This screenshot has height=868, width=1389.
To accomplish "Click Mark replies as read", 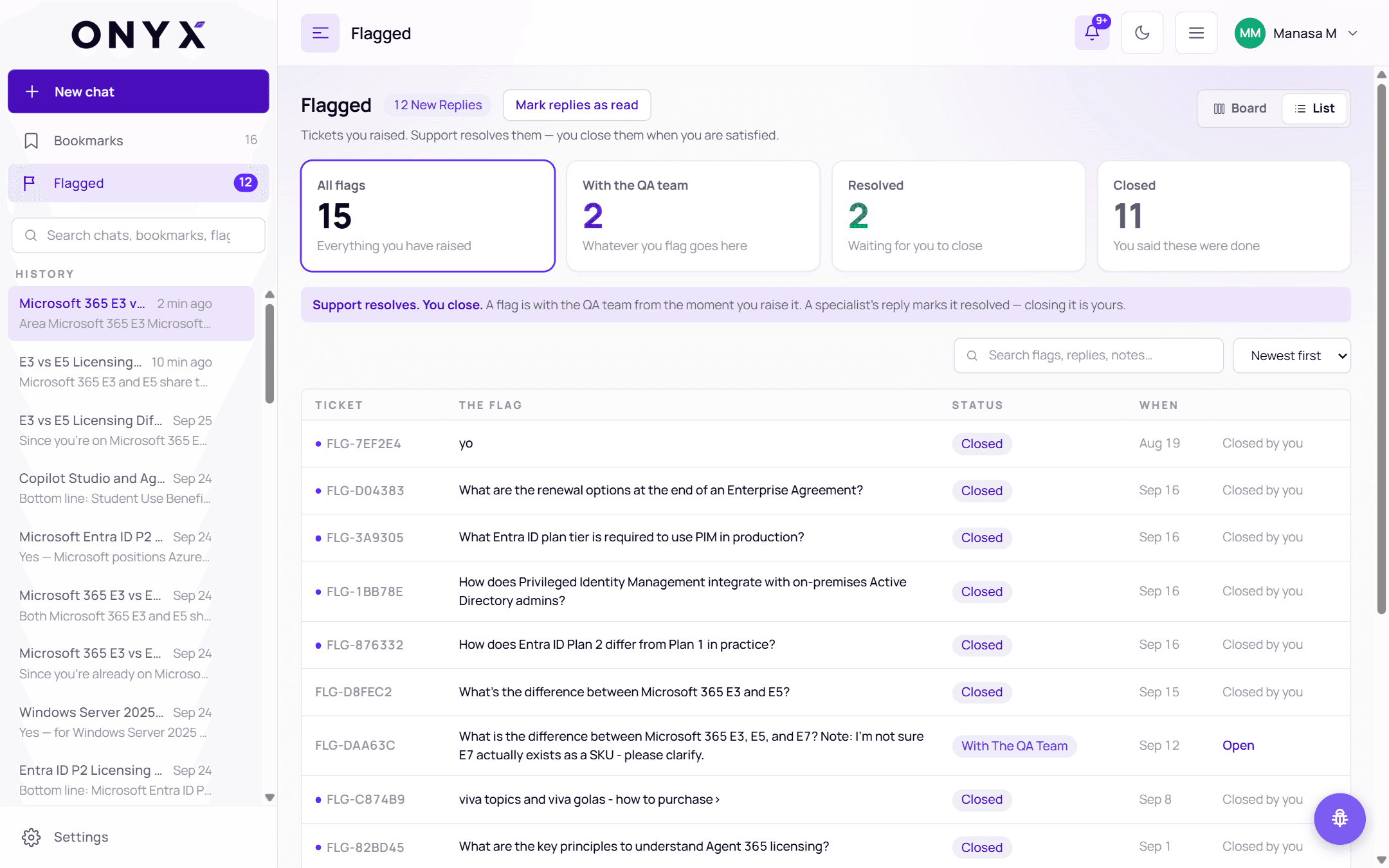I will [577, 105].
